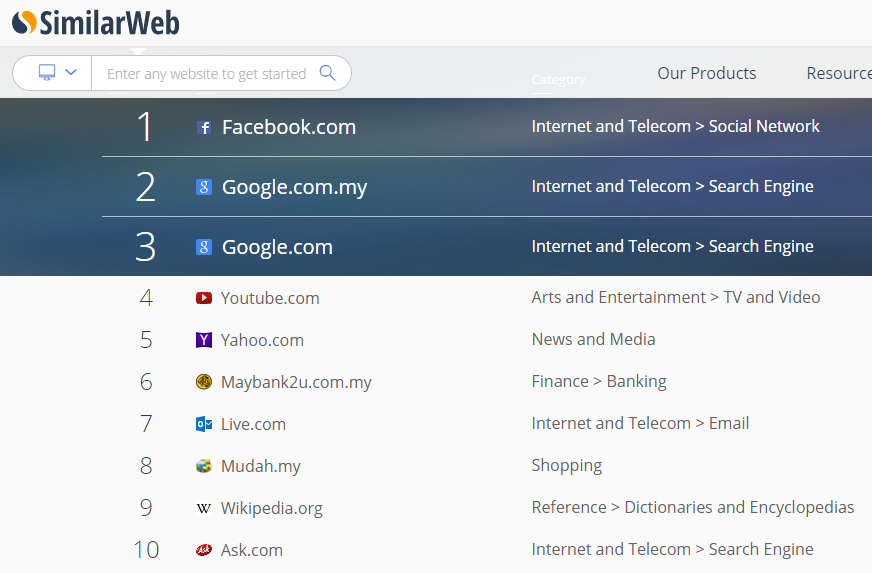872x573 pixels.
Task: Open the Live.com site link
Action: (253, 424)
